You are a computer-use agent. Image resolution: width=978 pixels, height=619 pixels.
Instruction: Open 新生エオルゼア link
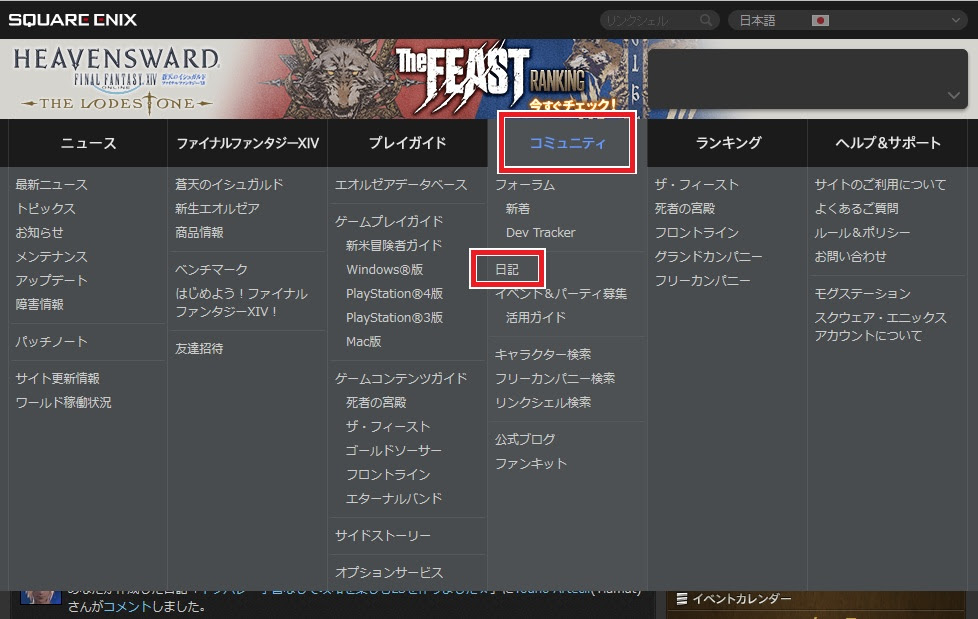[x=217, y=208]
